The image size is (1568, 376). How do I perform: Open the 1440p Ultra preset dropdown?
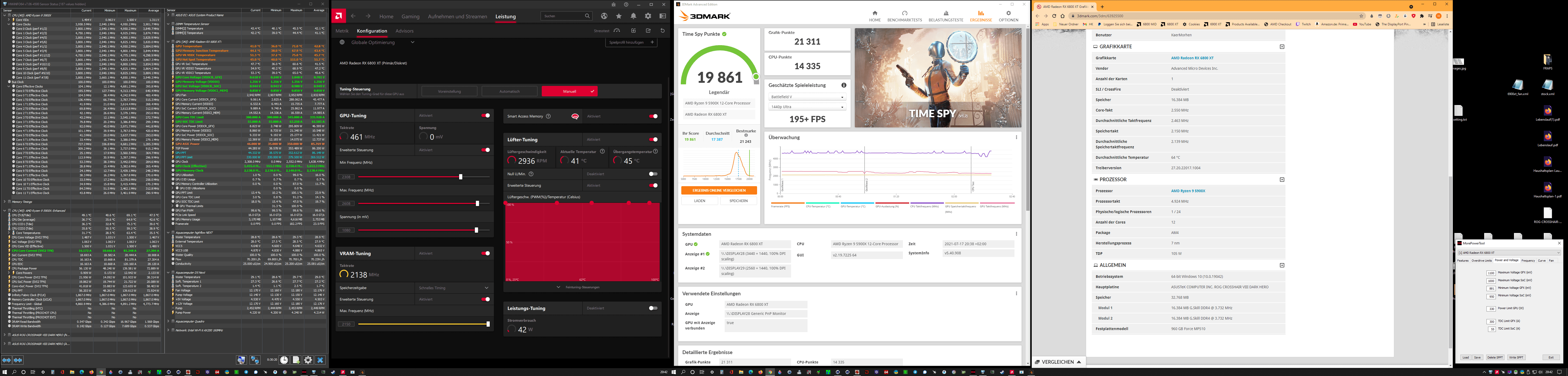tap(807, 107)
